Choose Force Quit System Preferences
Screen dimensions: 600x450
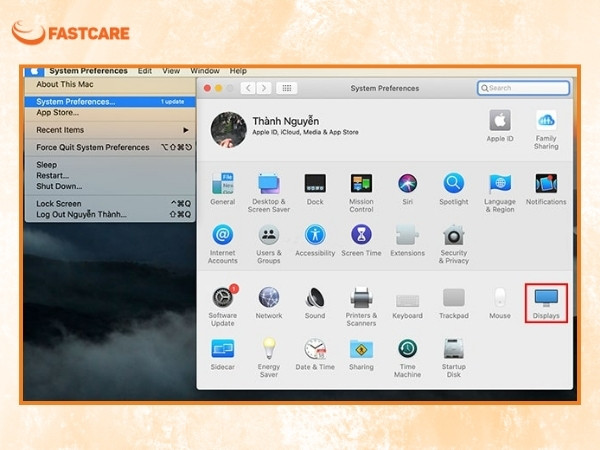click(x=110, y=147)
